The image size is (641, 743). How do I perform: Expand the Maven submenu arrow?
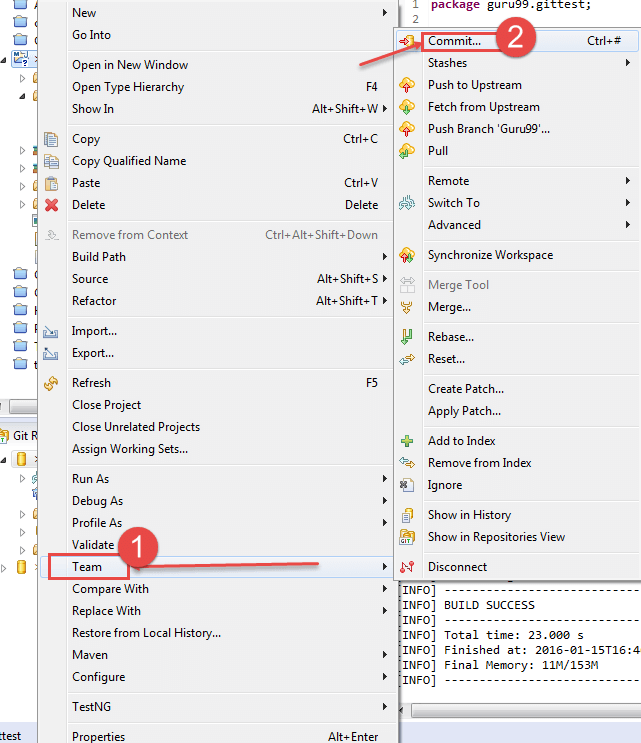(385, 655)
